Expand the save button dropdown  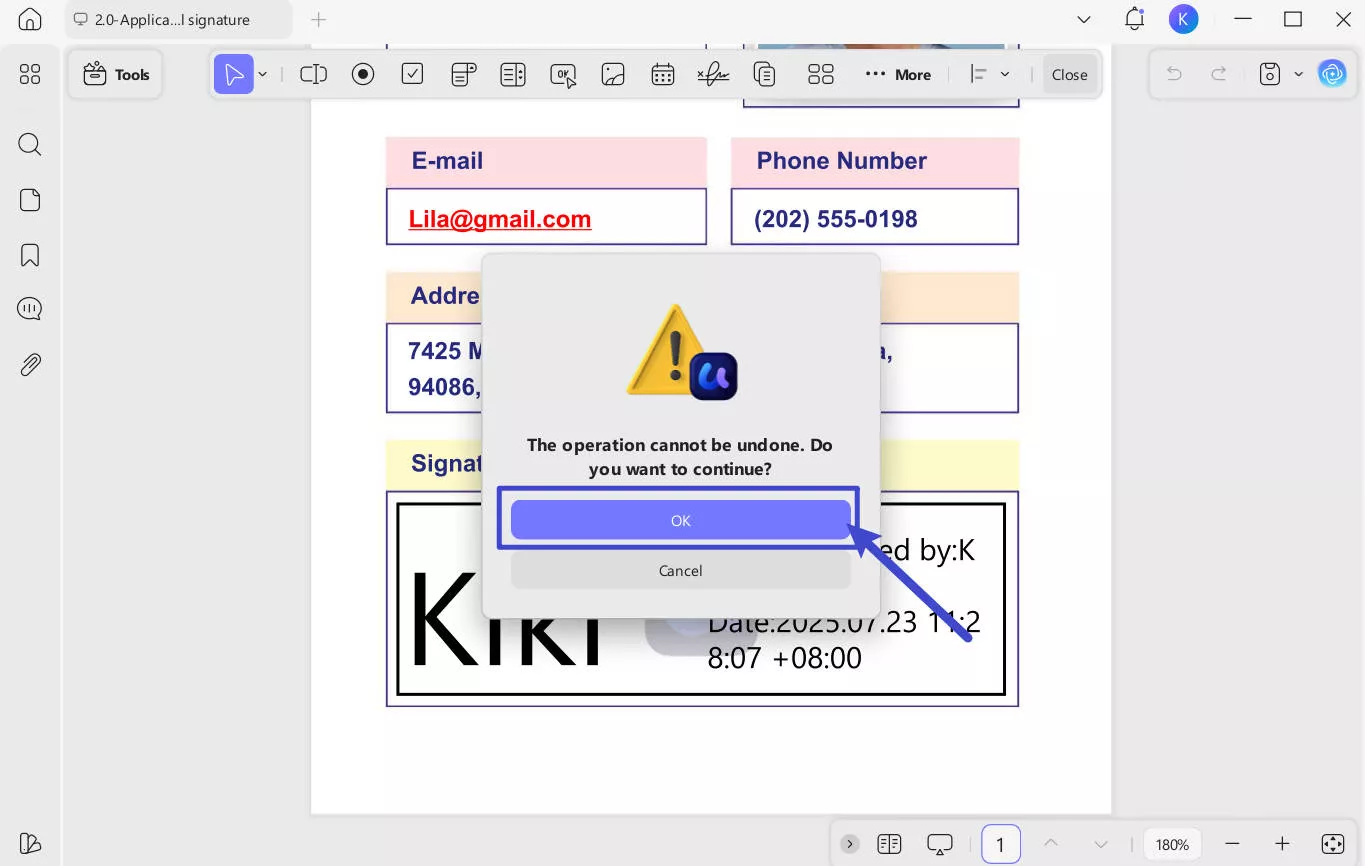pyautogui.click(x=1299, y=73)
